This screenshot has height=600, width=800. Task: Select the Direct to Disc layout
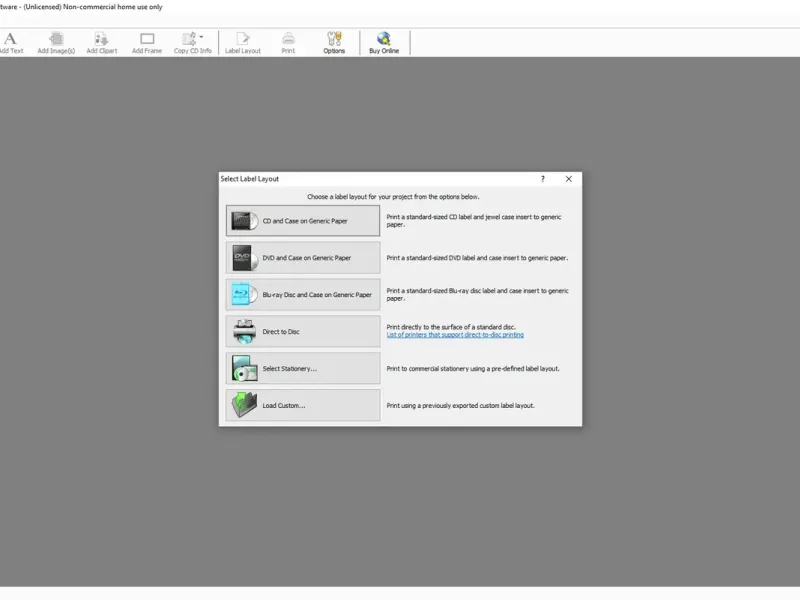[303, 332]
